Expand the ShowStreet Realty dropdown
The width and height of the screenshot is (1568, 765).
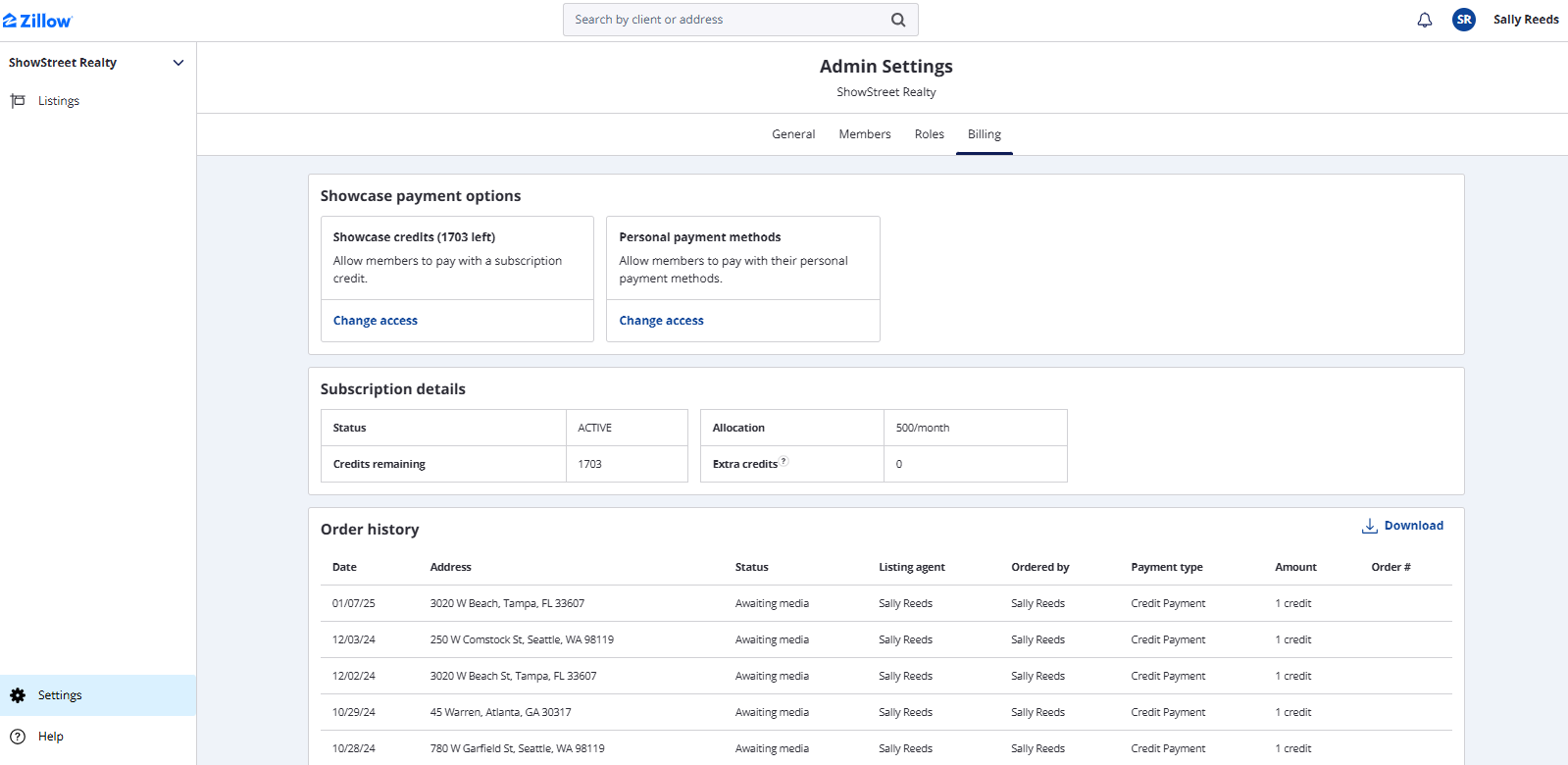(x=178, y=63)
